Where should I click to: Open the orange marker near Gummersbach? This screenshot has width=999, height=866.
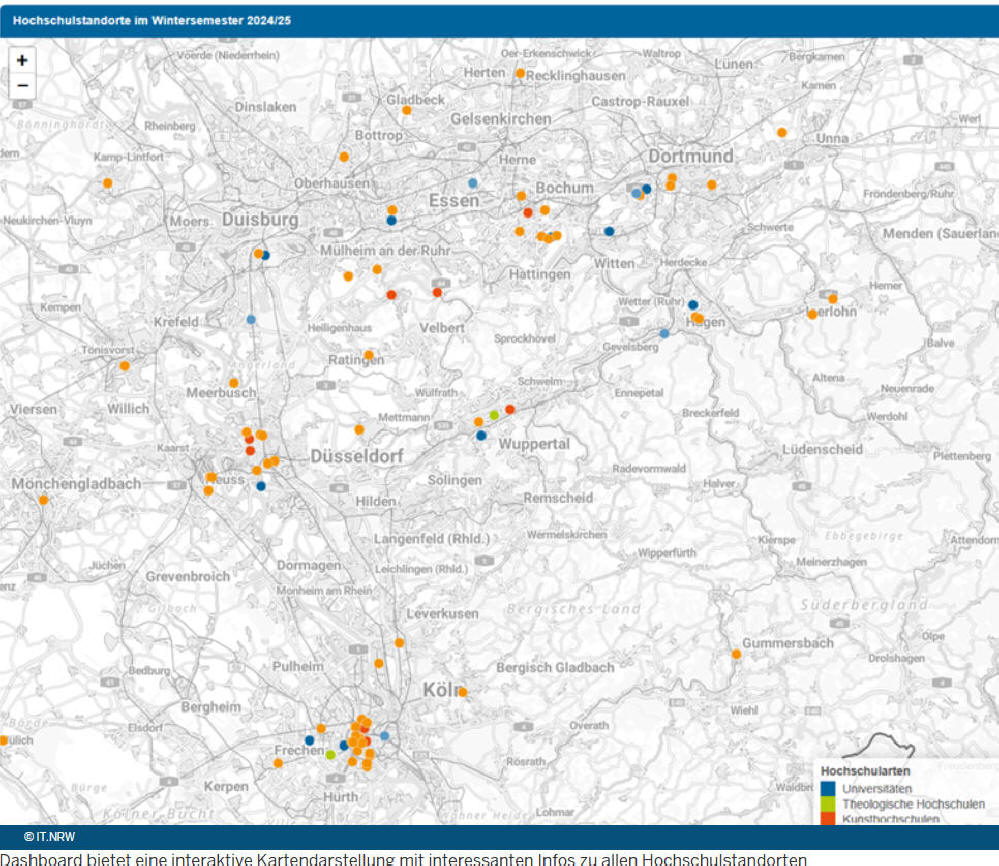[736, 654]
